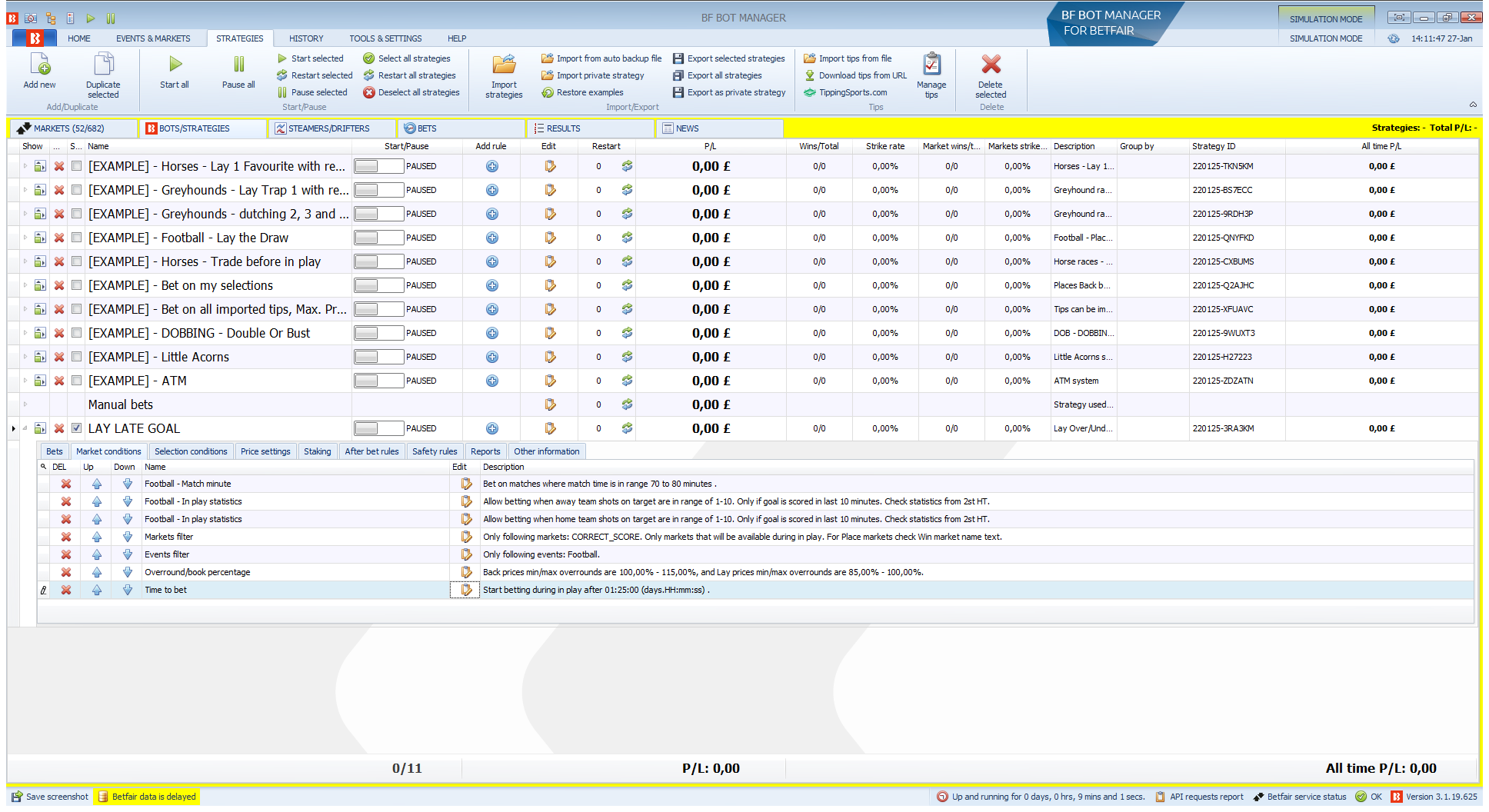This screenshot has width=1489, height=812.
Task: Click the Start all play icon
Action: point(175,65)
